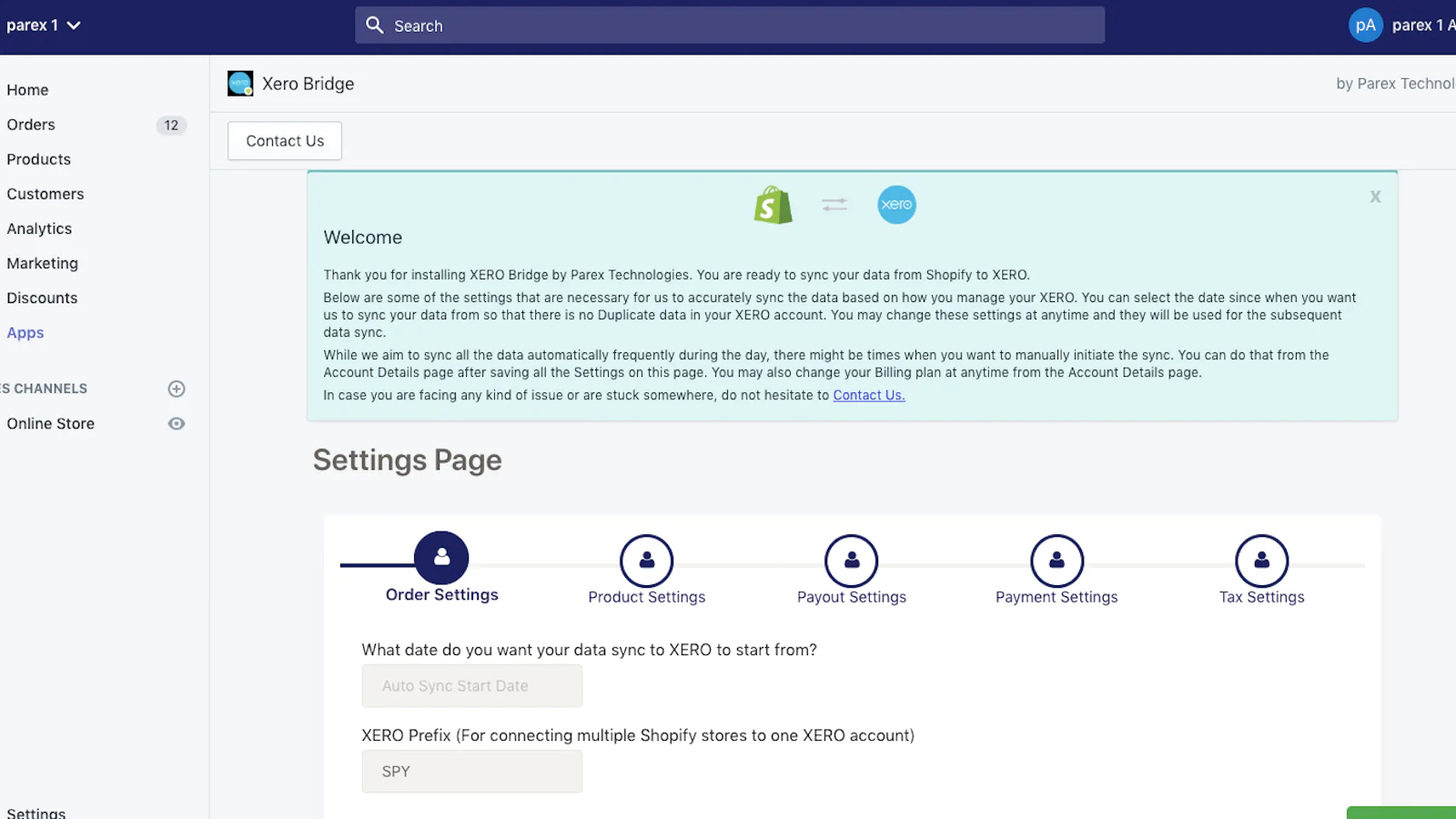Select the Order Settings step icon

[x=441, y=558]
